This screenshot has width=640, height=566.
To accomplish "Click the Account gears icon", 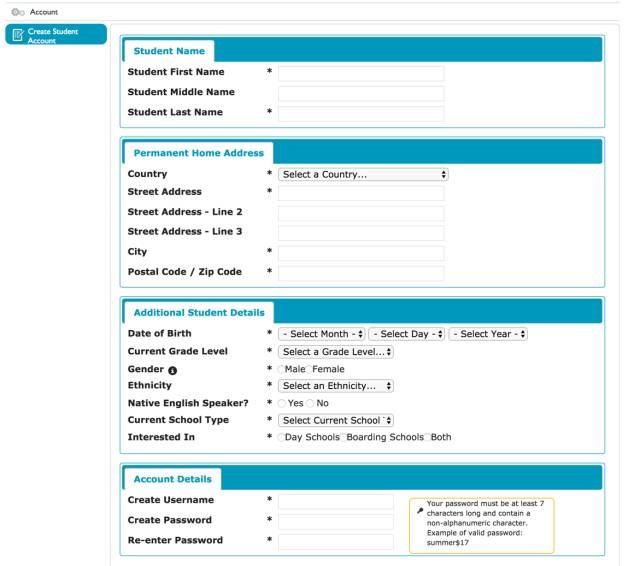I will click(17, 12).
